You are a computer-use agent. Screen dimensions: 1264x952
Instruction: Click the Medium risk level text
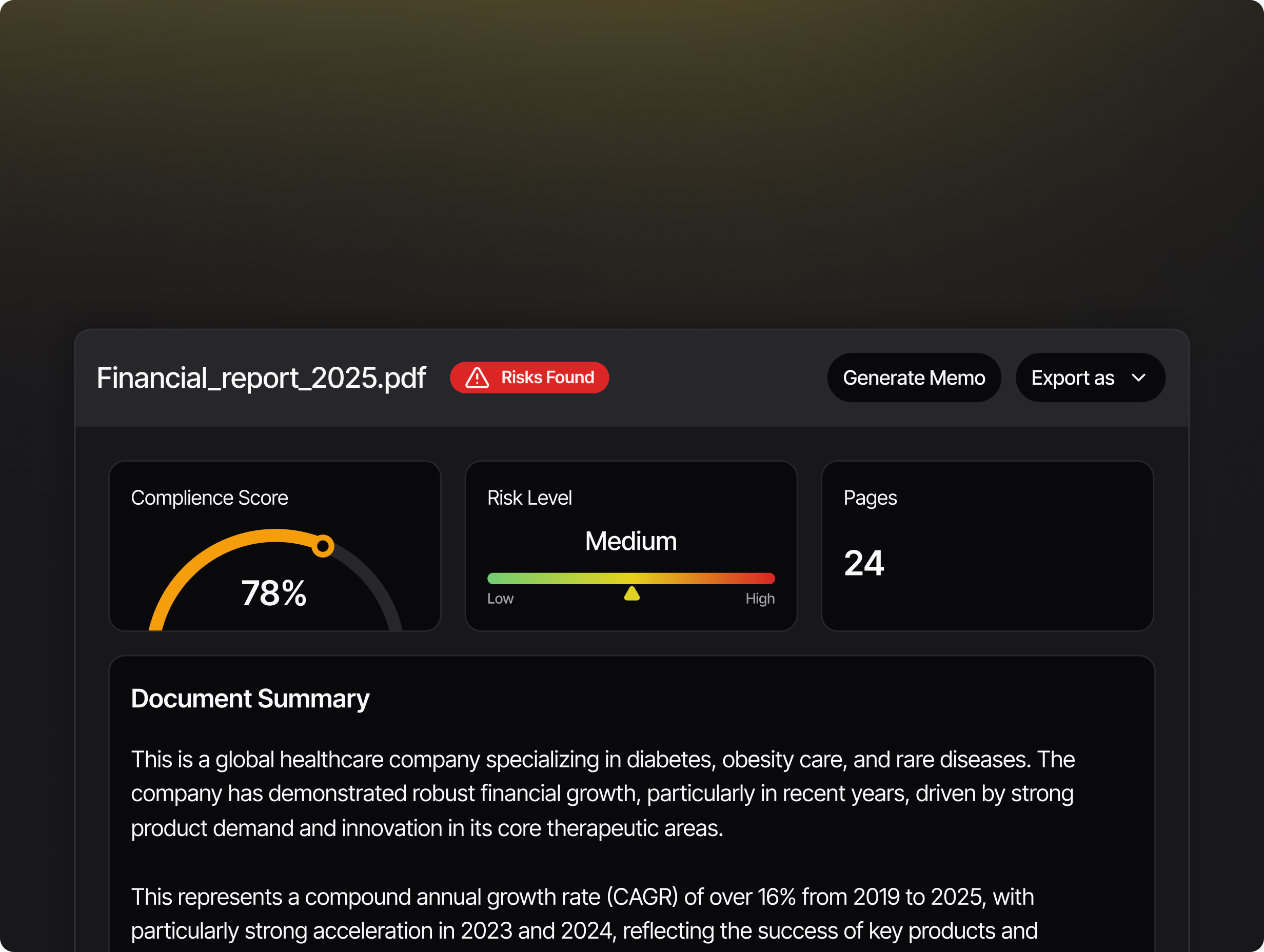coord(631,541)
